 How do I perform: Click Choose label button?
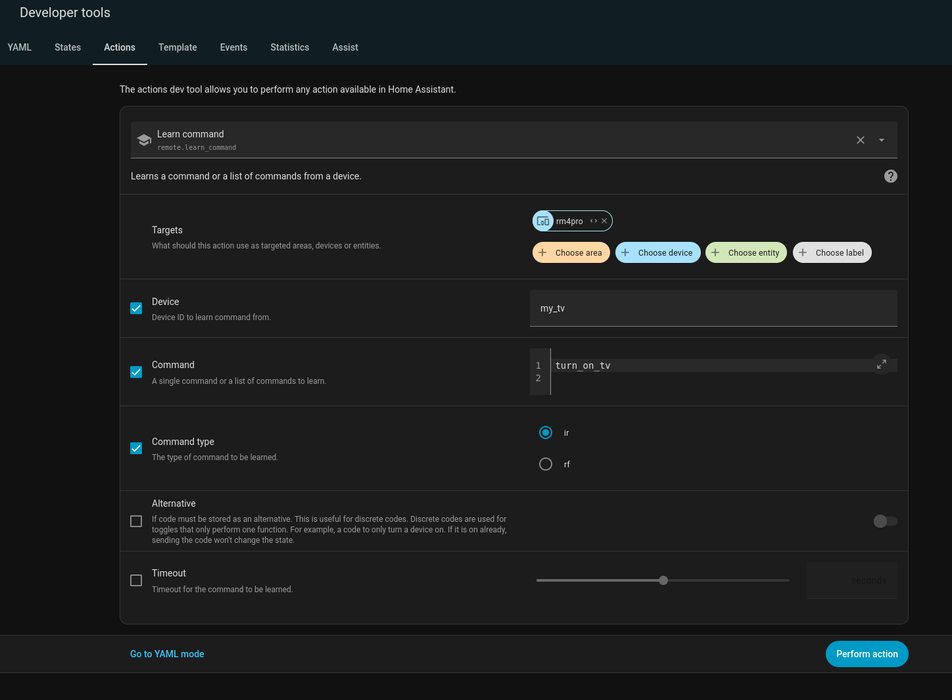(832, 253)
